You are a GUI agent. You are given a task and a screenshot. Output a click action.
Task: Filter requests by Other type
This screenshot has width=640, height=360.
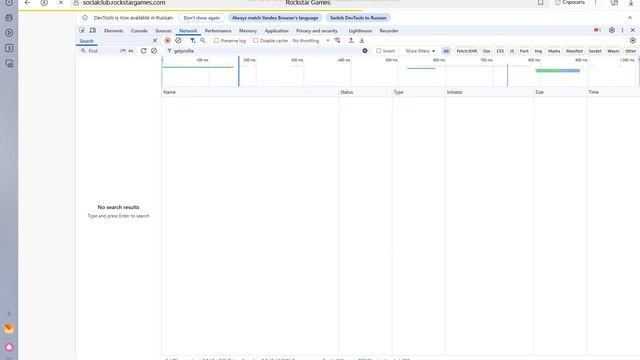coord(630,51)
